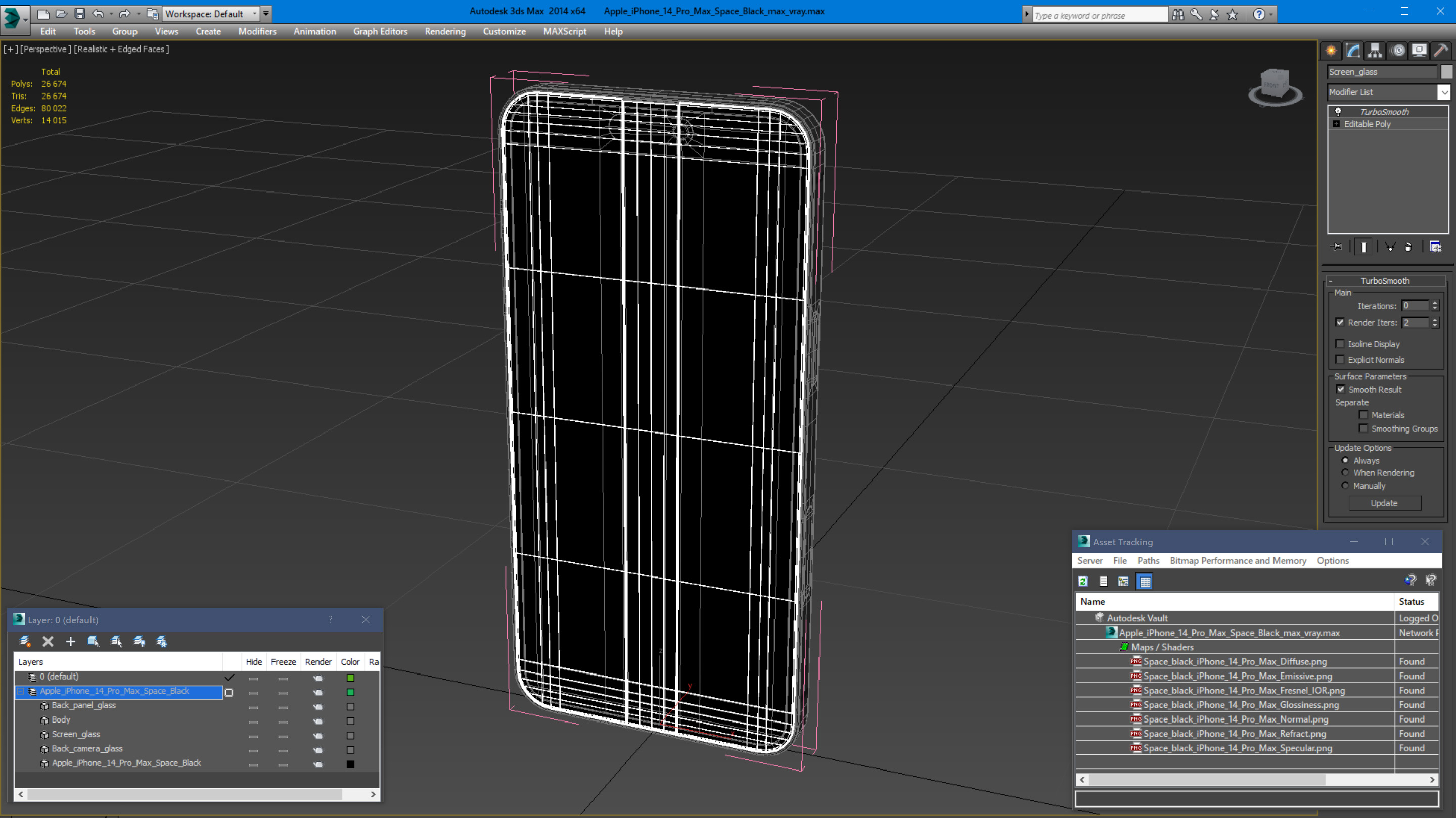
Task: Open the Utilities hammer panel tab
Action: pos(1441,51)
